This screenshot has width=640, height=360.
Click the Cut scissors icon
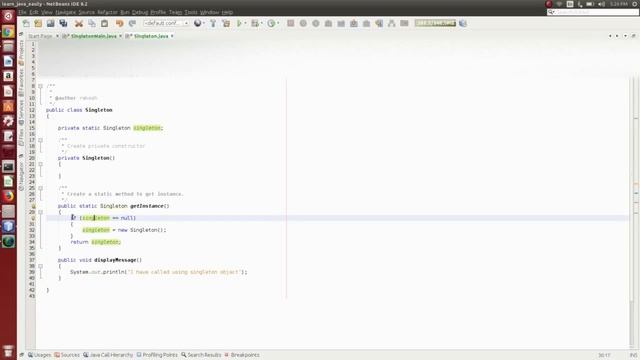coord(79,23)
